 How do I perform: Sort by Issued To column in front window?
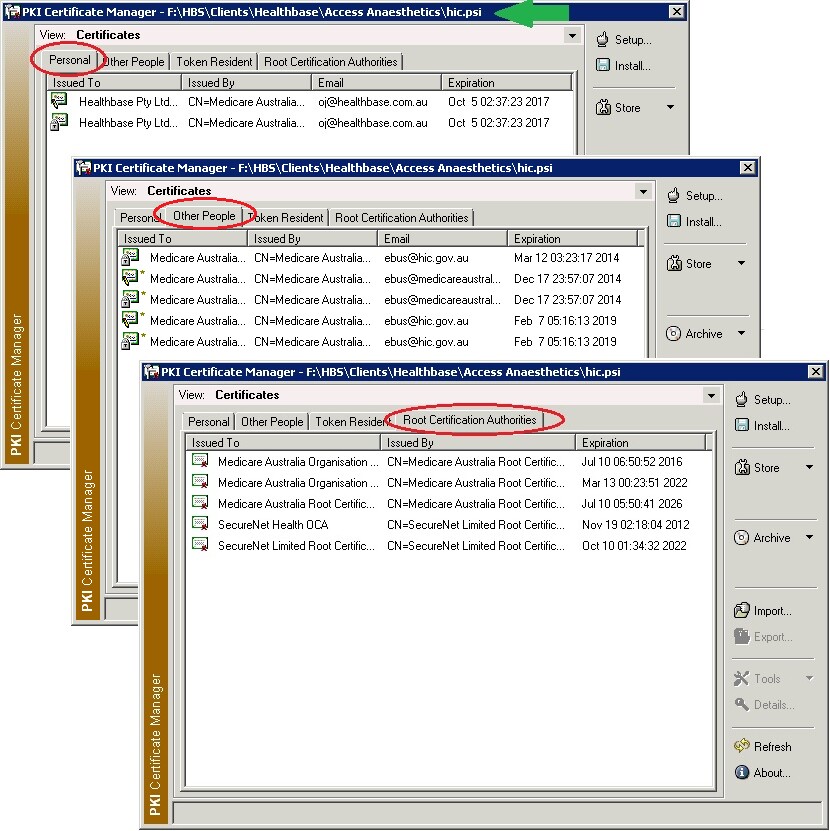[x=283, y=443]
